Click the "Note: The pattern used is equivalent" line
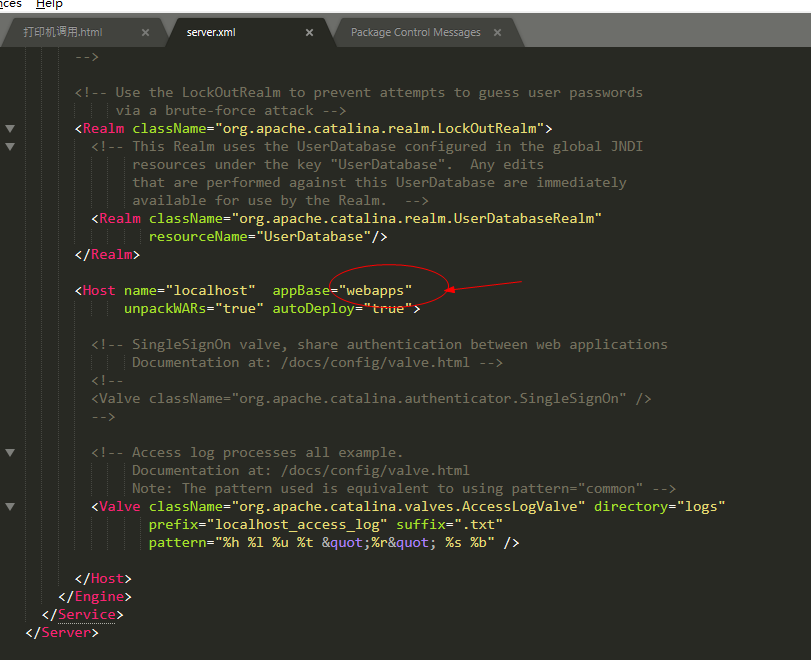The width and height of the screenshot is (811, 660). (x=404, y=489)
